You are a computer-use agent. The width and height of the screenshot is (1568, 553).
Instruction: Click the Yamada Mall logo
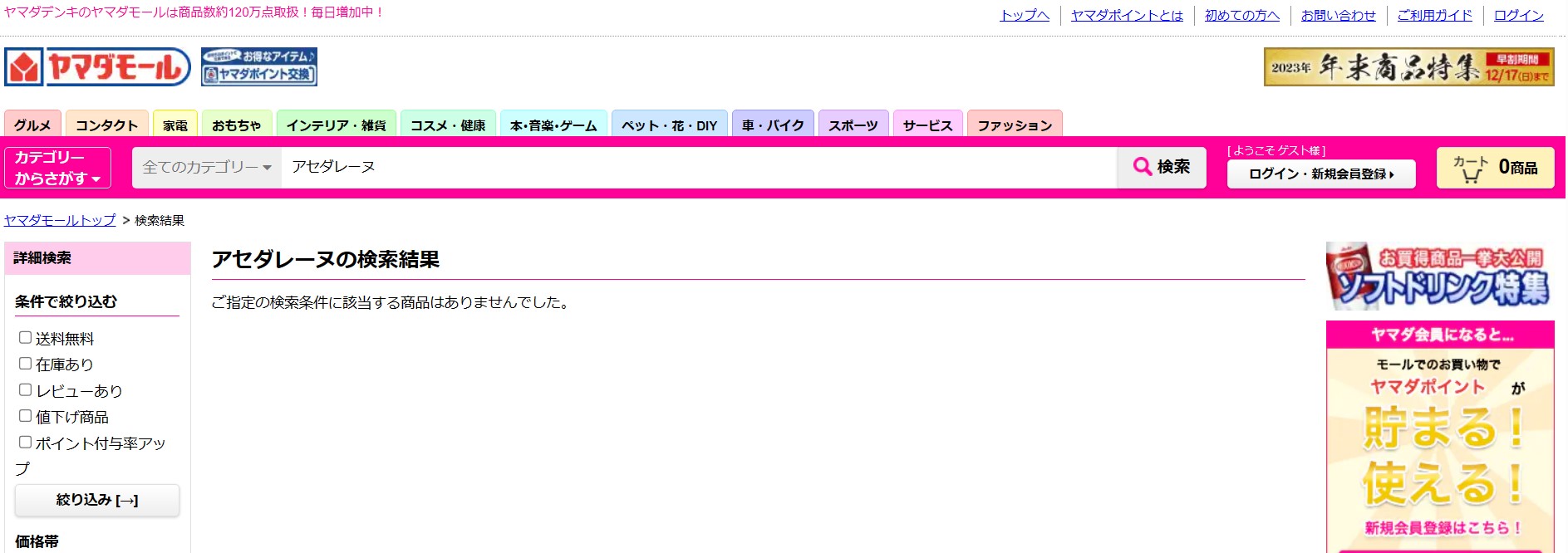[x=97, y=67]
